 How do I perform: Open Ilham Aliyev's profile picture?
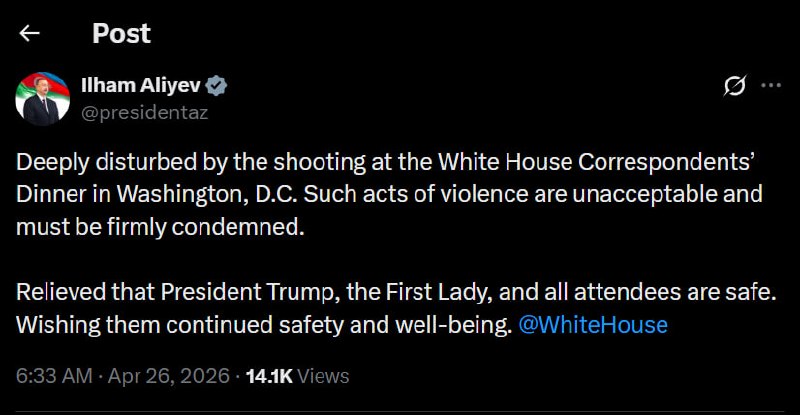pyautogui.click(x=40, y=98)
